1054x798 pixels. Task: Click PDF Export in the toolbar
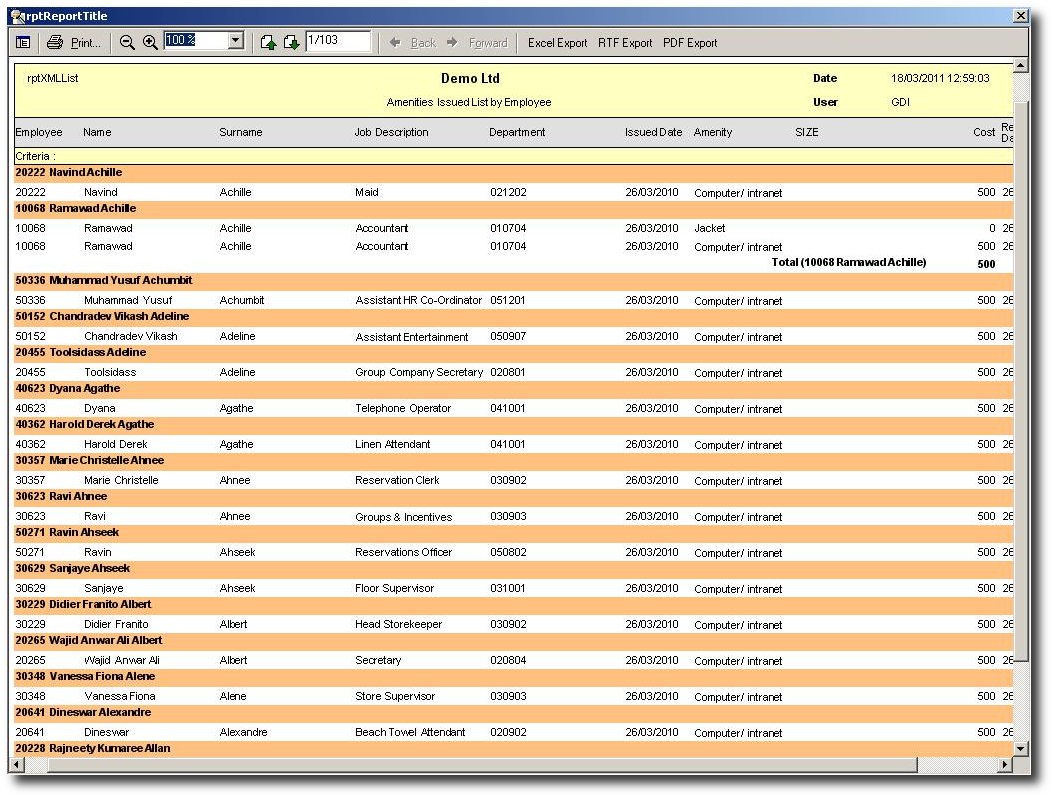tap(690, 43)
